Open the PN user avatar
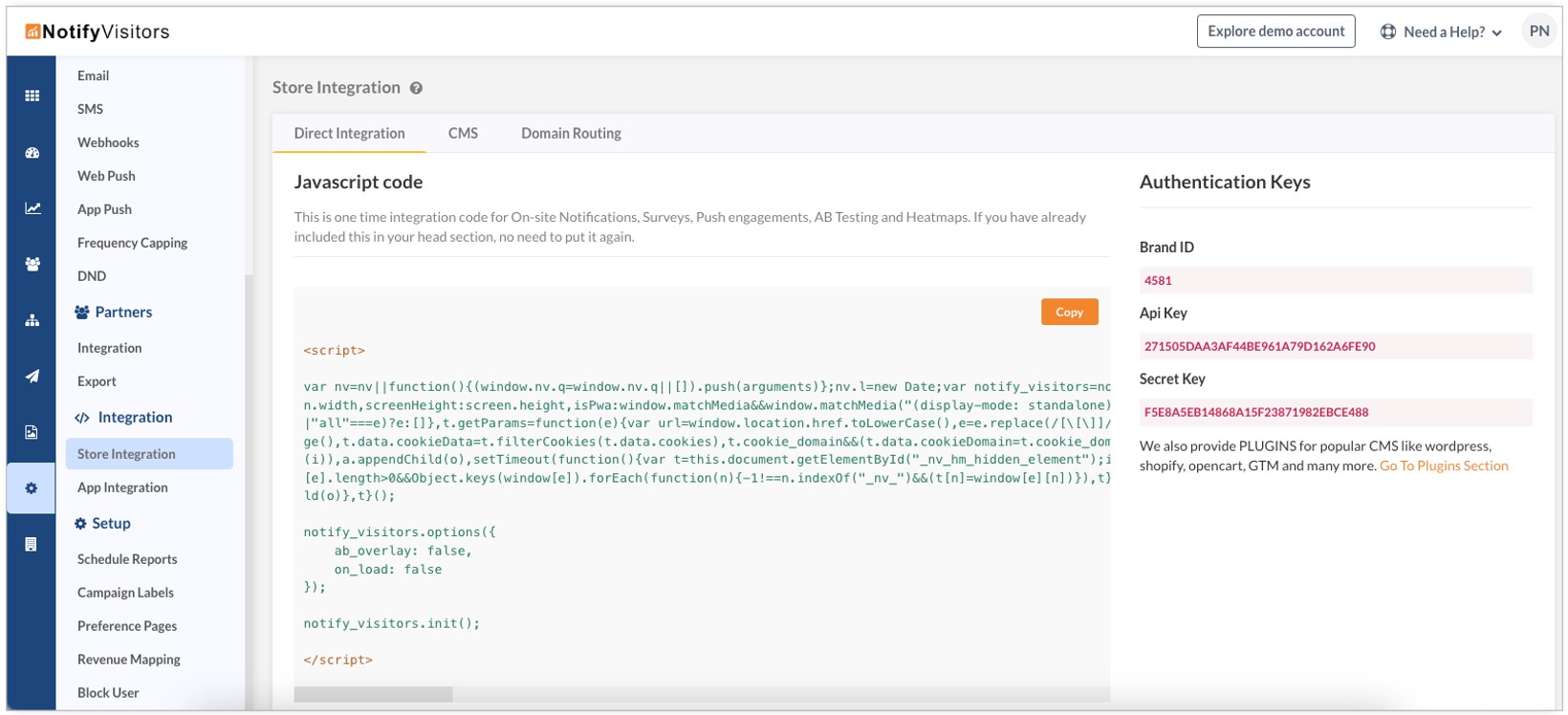This screenshot has width=1568, height=715. (1539, 32)
